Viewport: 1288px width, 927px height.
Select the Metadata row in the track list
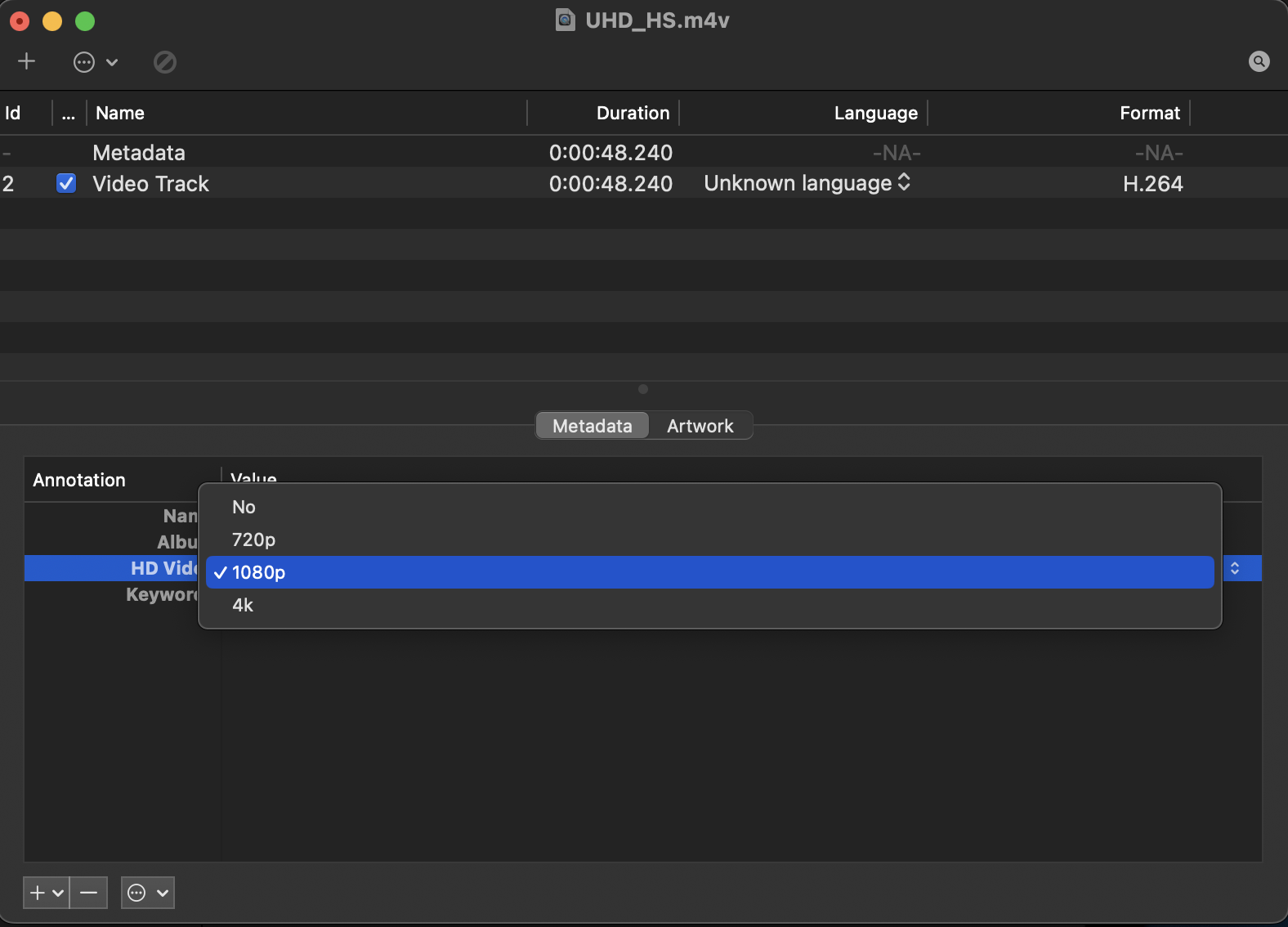point(644,152)
